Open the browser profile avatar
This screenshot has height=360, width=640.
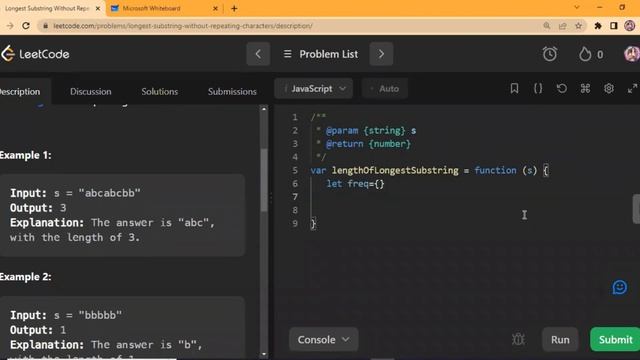coord(630,26)
